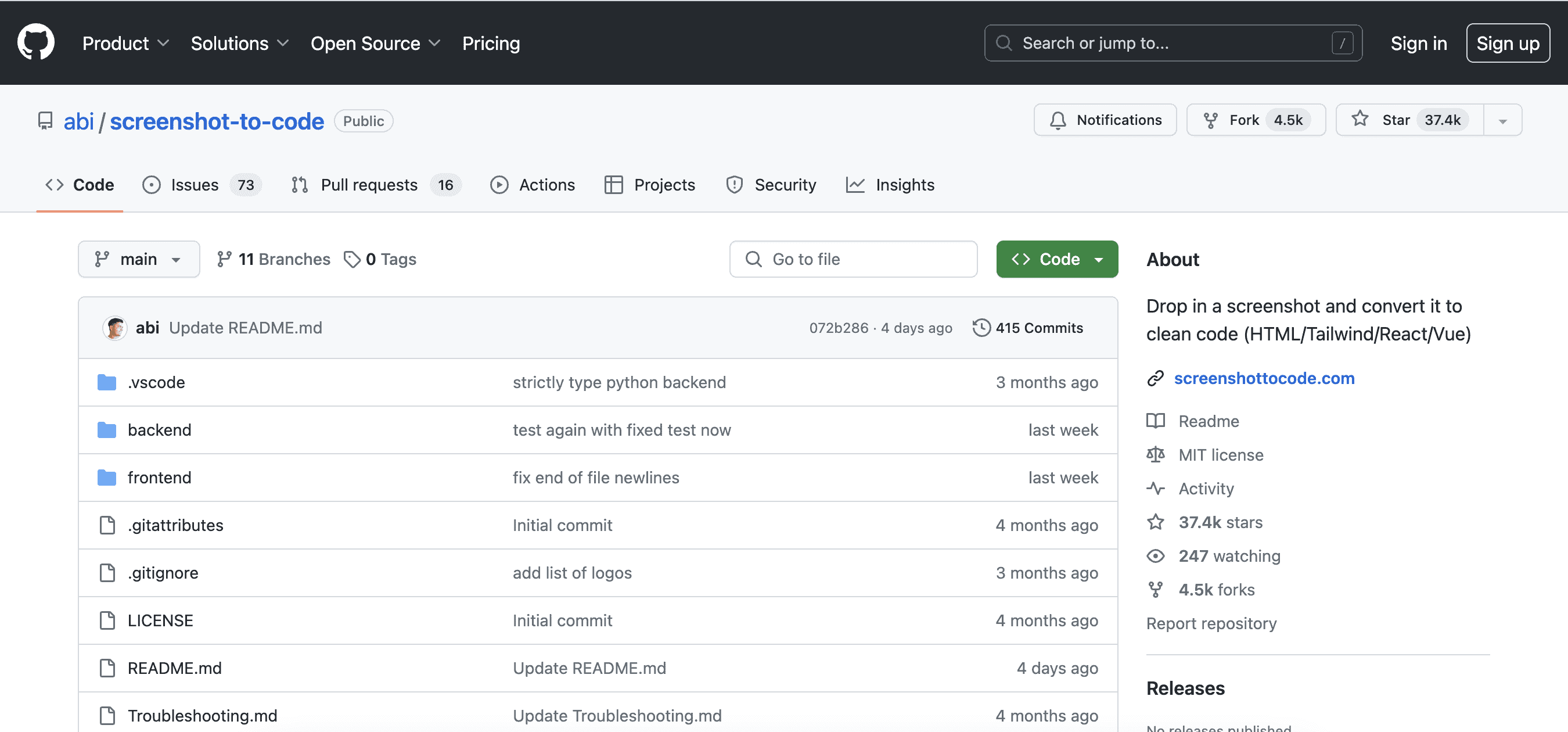Click the Notifications bell icon
This screenshot has width=1568, height=732.
pos(1058,121)
